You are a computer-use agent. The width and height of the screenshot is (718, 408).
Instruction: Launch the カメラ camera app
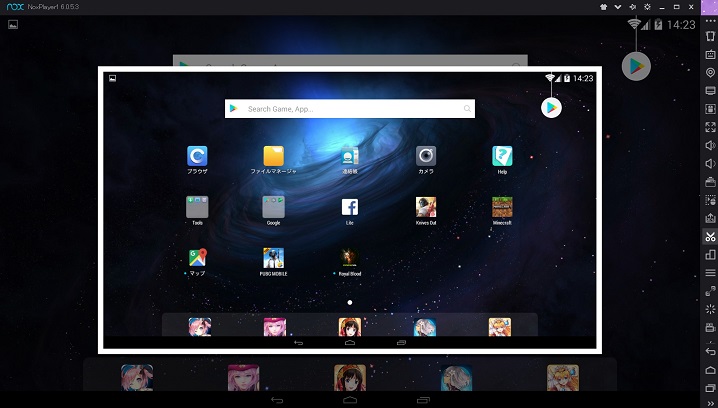coord(426,156)
